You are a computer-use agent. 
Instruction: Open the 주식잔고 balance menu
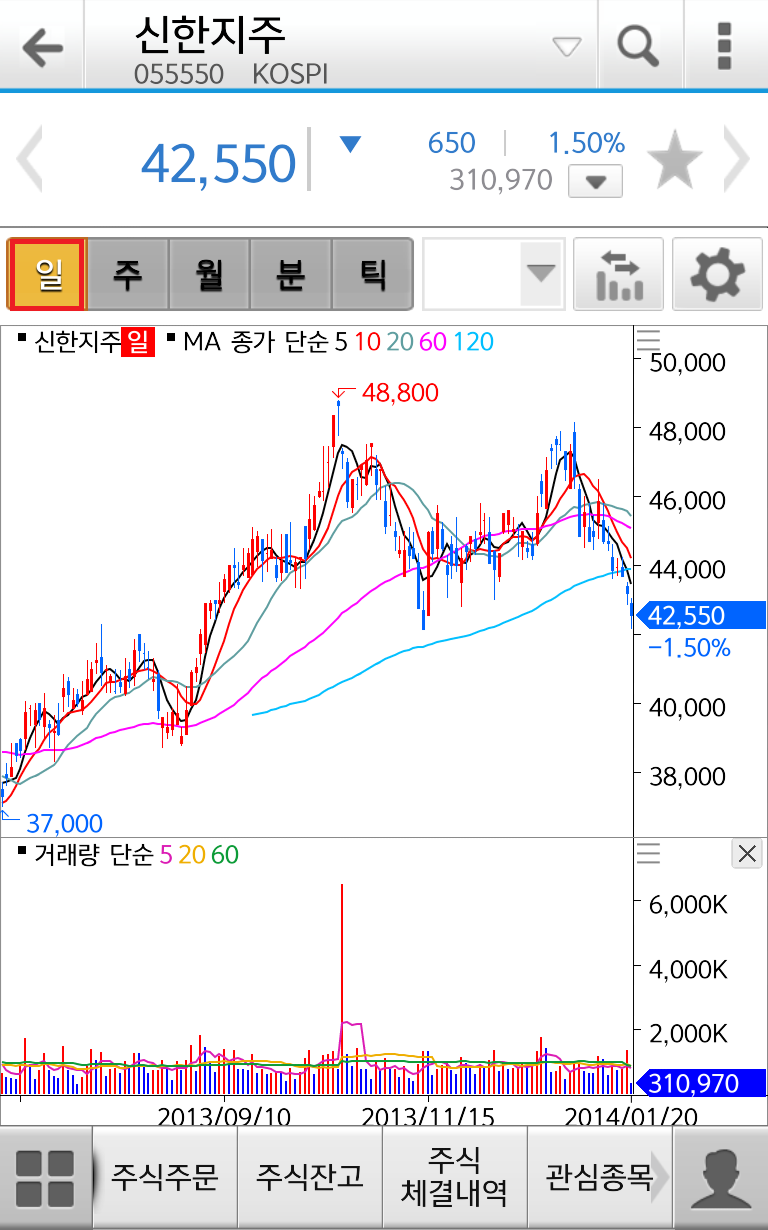(x=310, y=1177)
